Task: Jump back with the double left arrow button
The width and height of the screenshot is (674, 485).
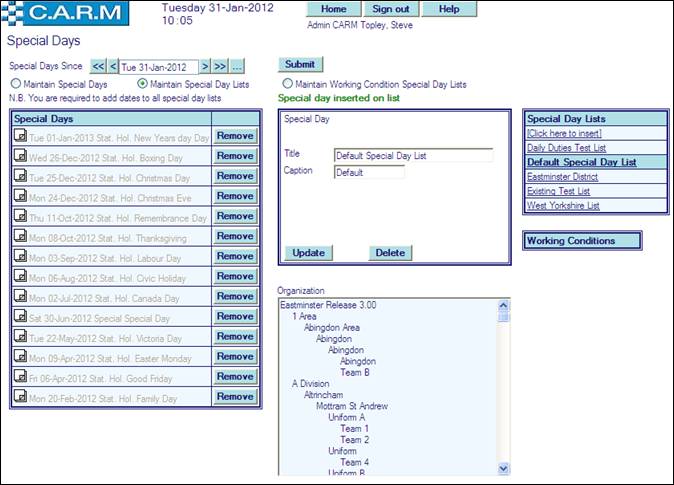Action: click(98, 66)
